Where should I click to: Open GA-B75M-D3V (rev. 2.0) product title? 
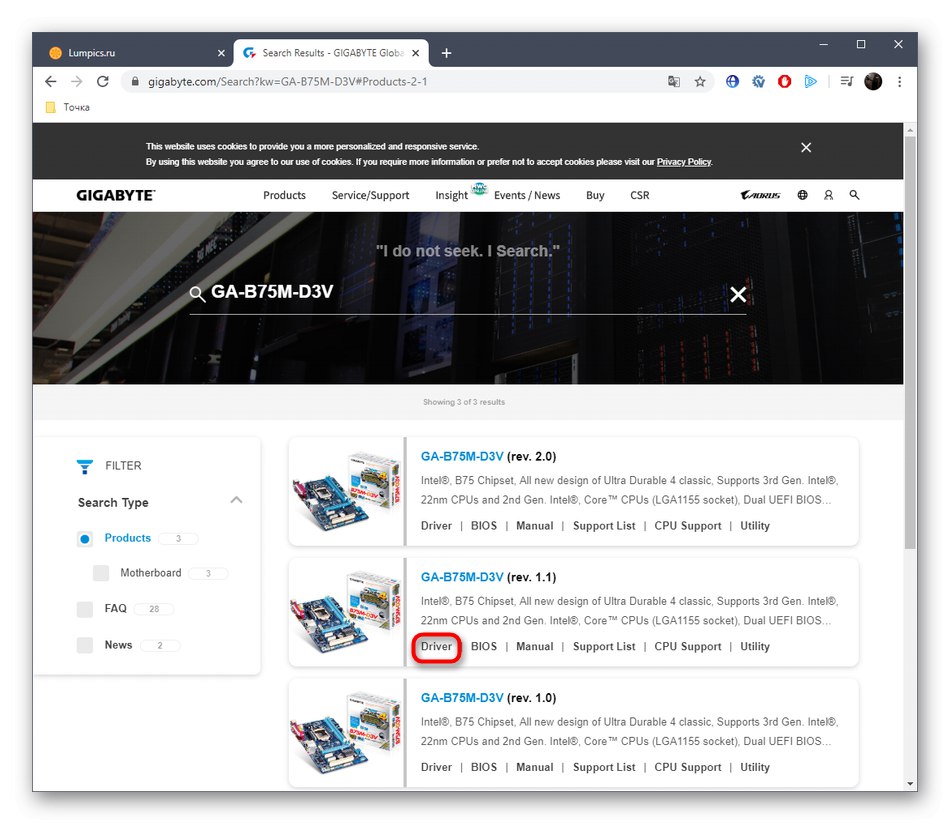pyautogui.click(x=488, y=456)
